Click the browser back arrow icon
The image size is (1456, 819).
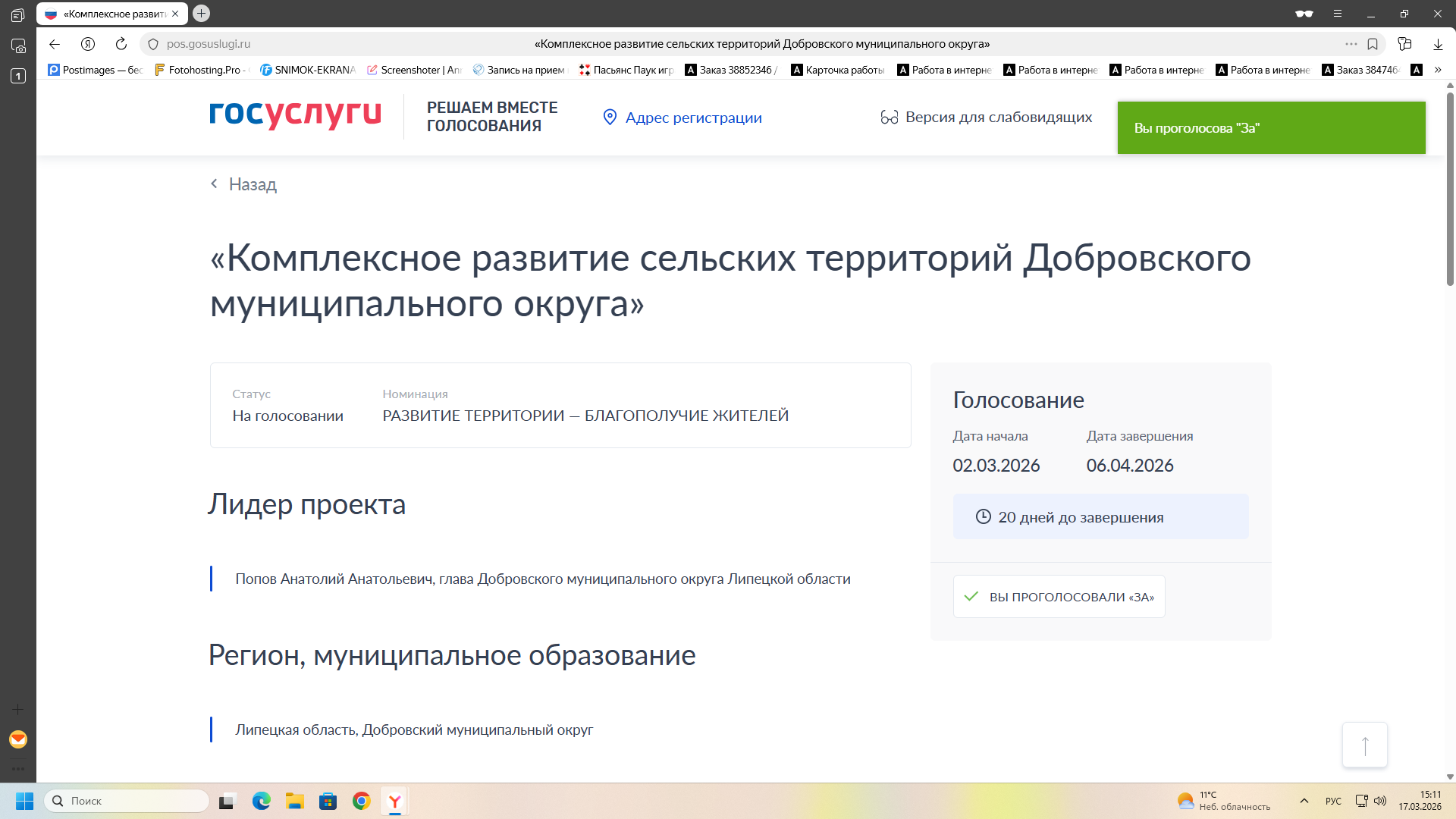coord(55,44)
